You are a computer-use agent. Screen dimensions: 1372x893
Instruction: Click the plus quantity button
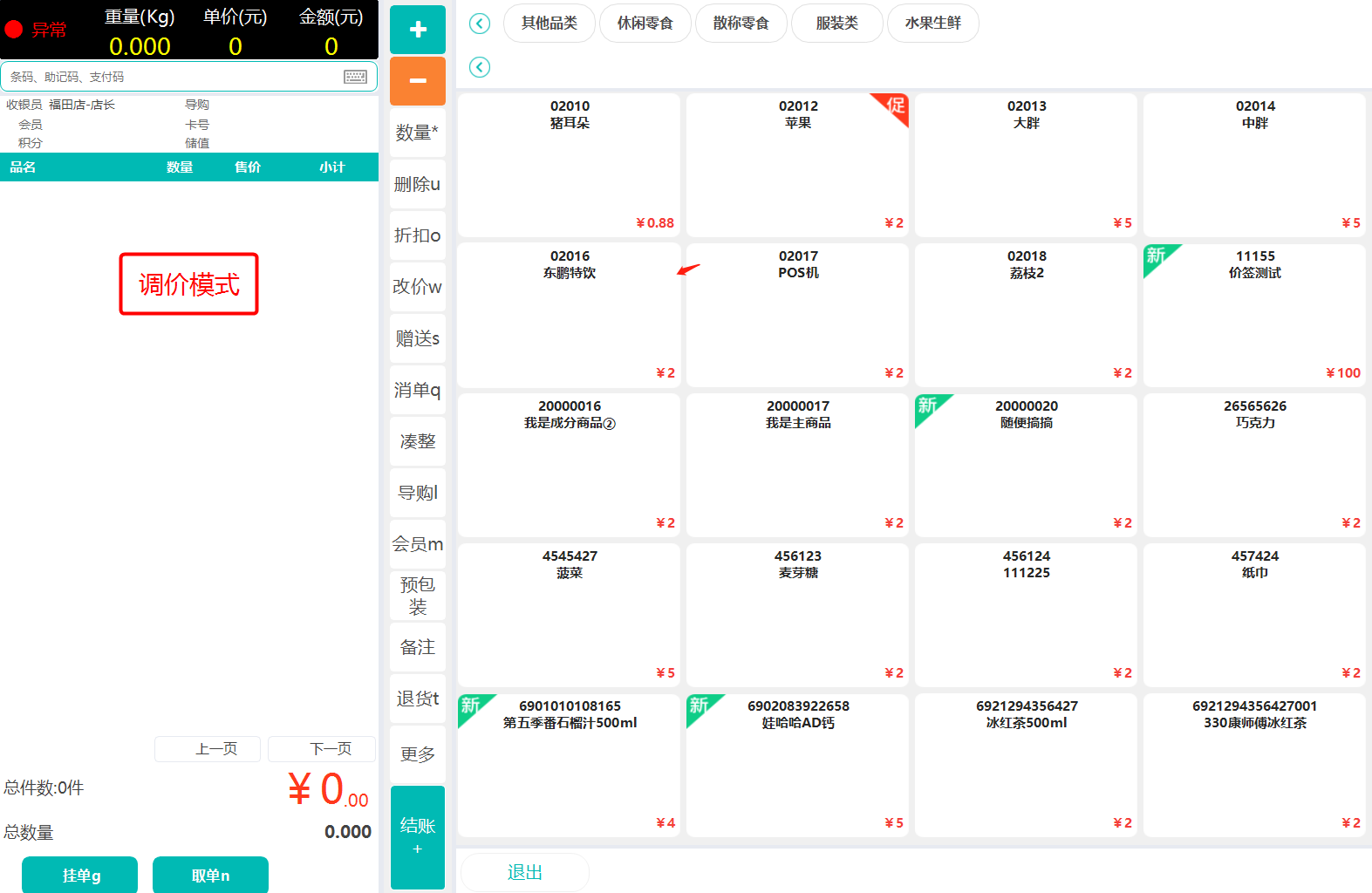418,30
